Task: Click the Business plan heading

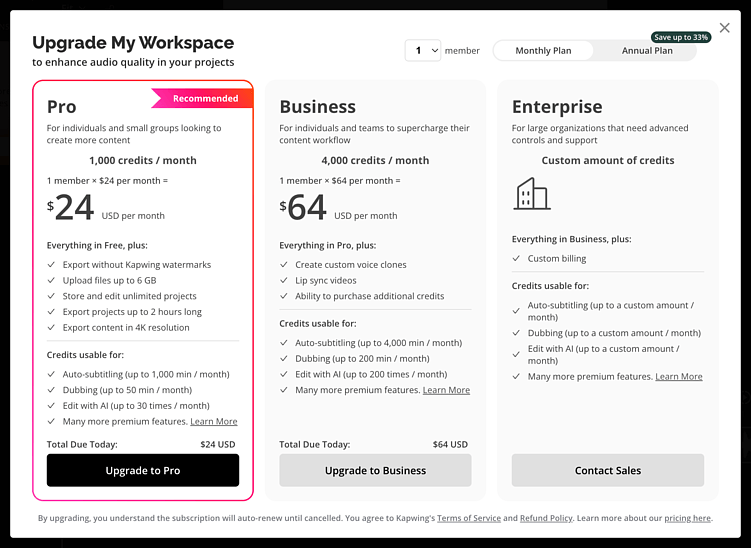Action: (318, 106)
